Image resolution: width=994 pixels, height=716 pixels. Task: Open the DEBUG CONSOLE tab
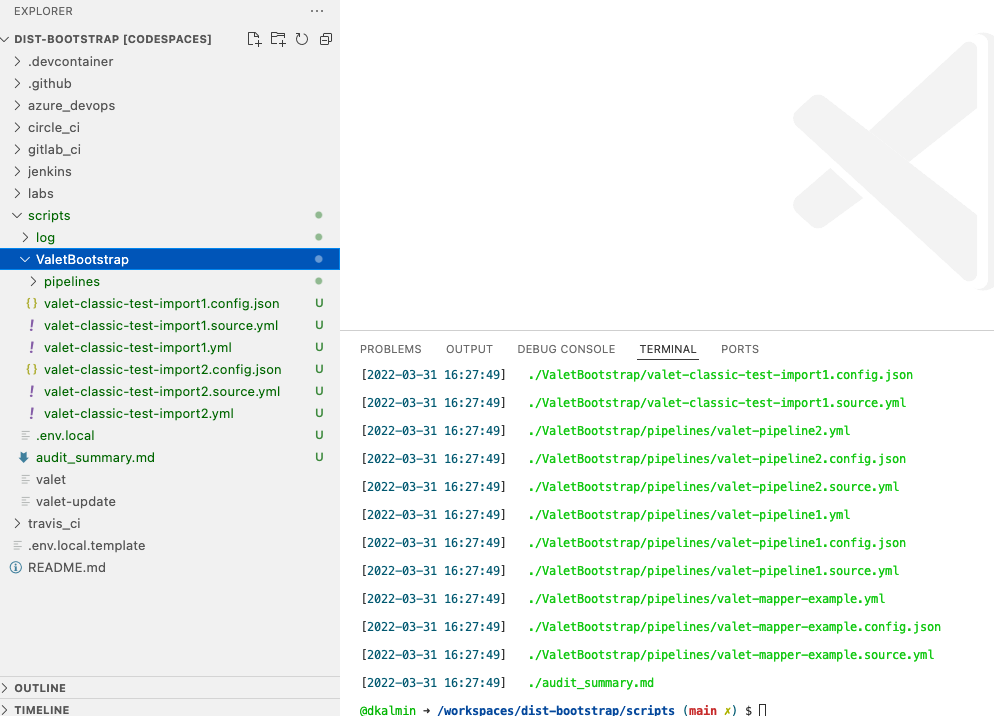pos(566,349)
